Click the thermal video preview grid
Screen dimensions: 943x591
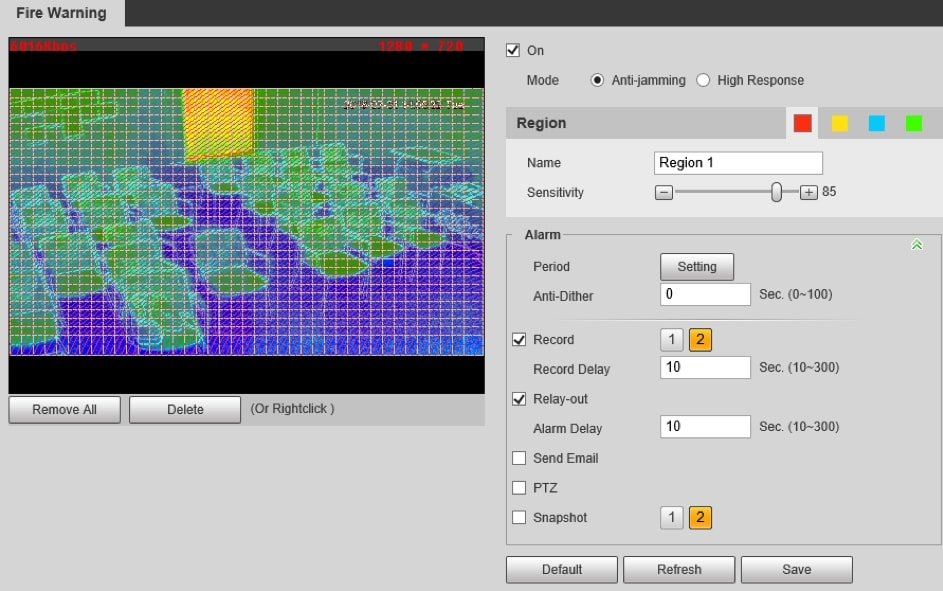point(246,221)
